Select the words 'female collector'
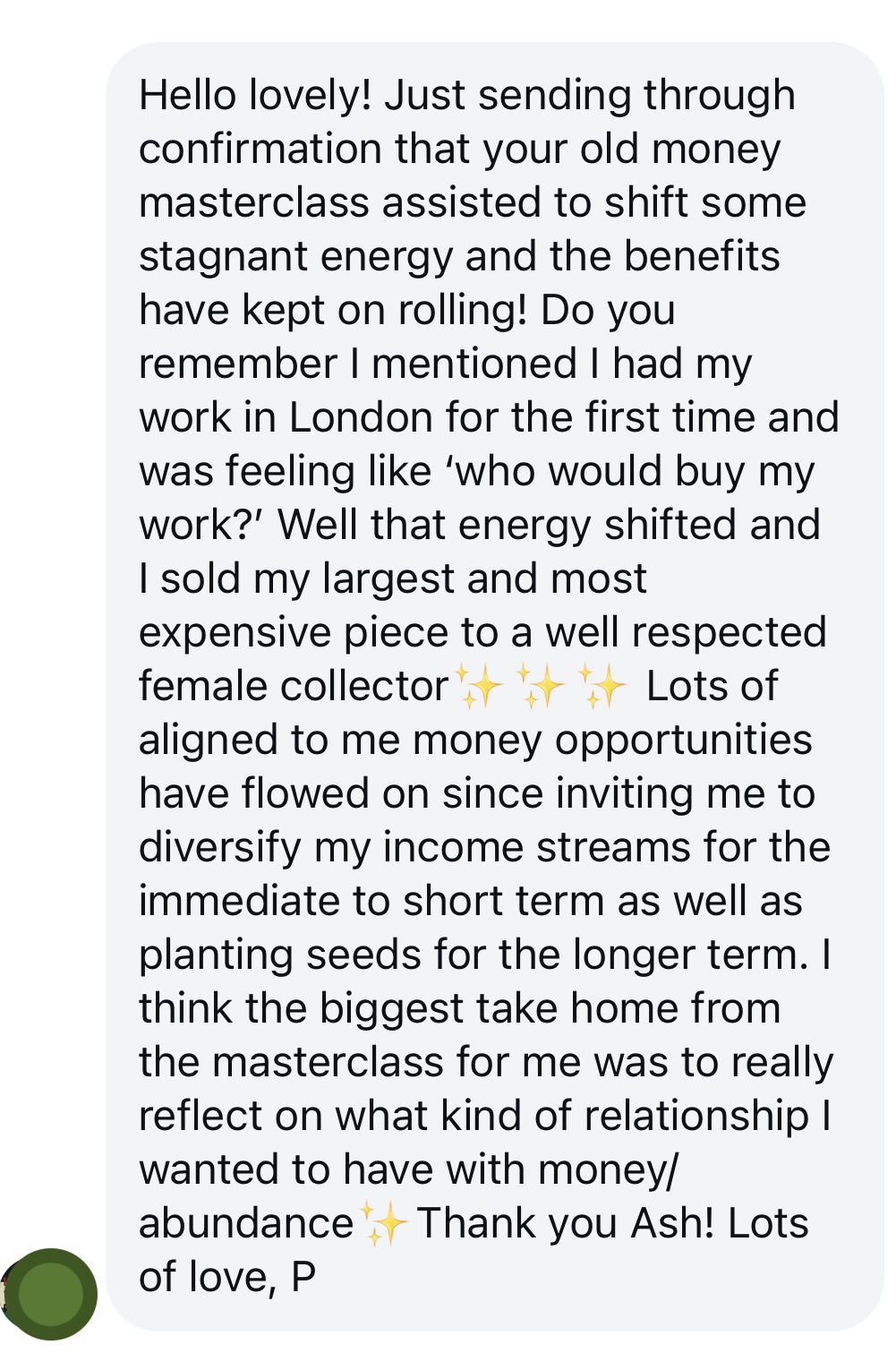Viewport: 896px width, 1353px height. 294,686
